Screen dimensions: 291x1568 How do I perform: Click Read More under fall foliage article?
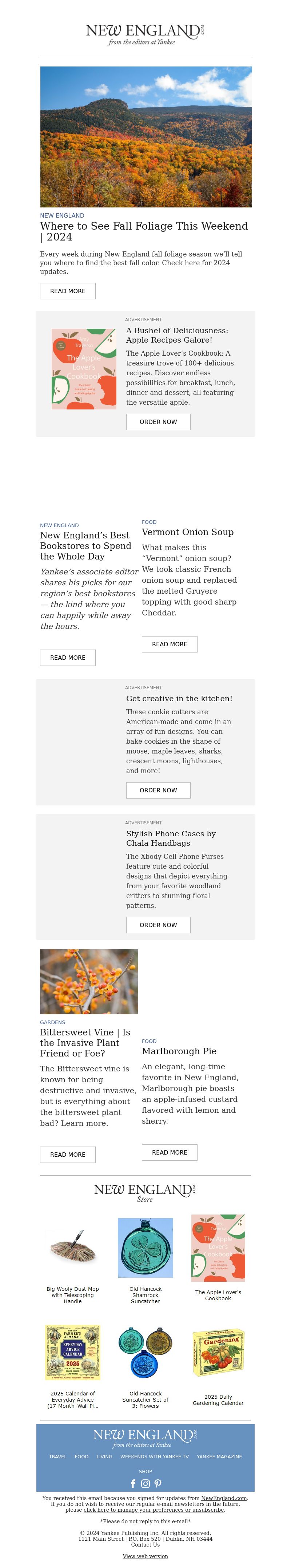click(68, 291)
